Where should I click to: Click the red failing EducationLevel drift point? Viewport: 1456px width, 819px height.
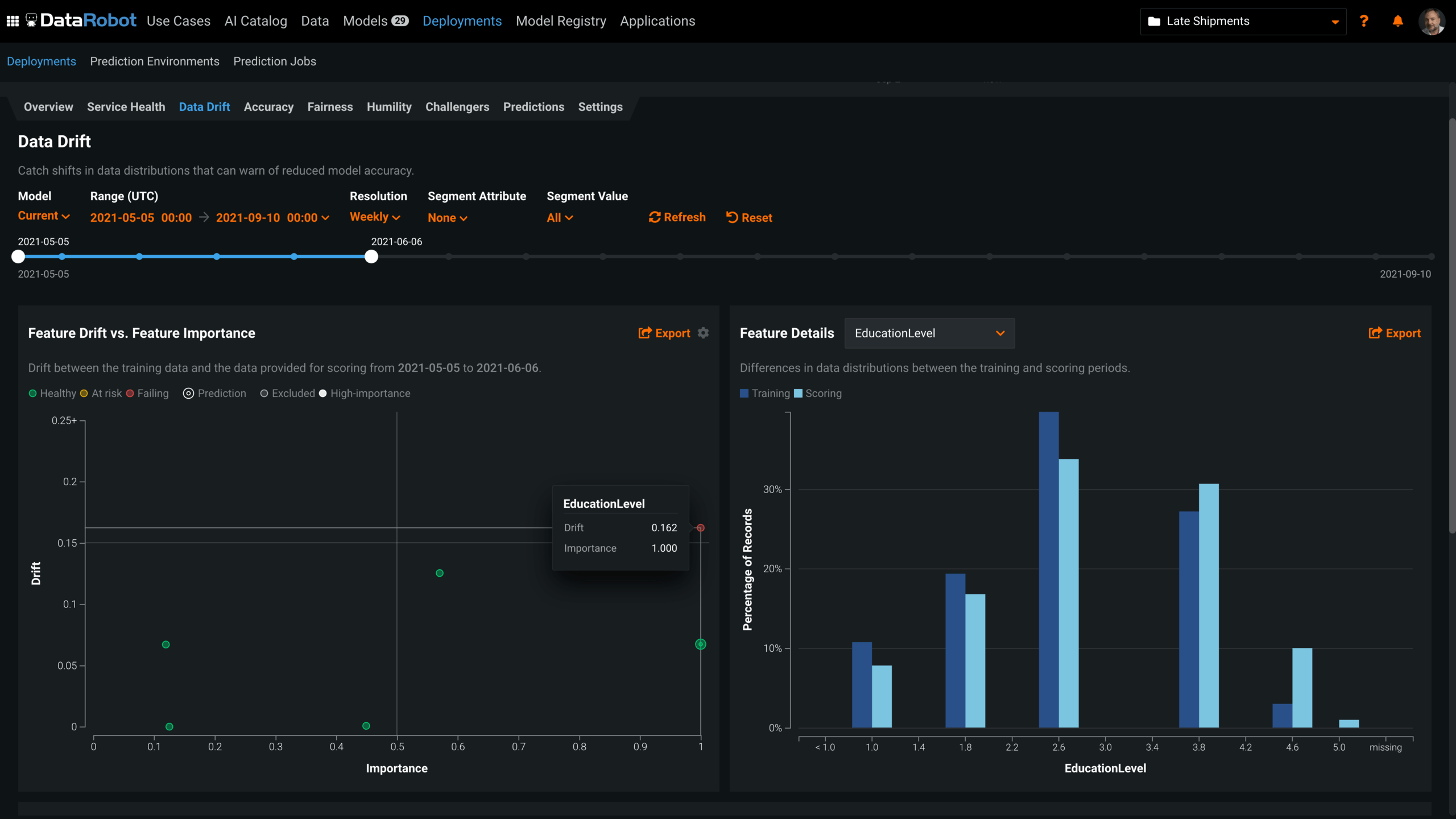click(x=701, y=528)
